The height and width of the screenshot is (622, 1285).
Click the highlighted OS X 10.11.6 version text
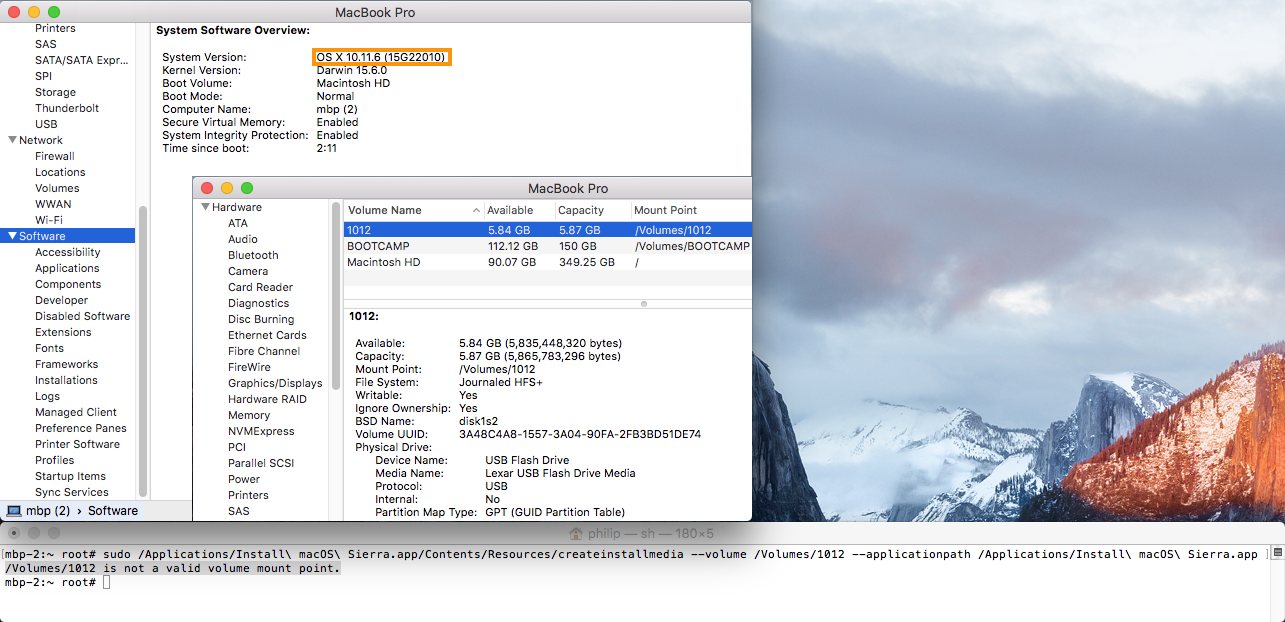click(381, 57)
